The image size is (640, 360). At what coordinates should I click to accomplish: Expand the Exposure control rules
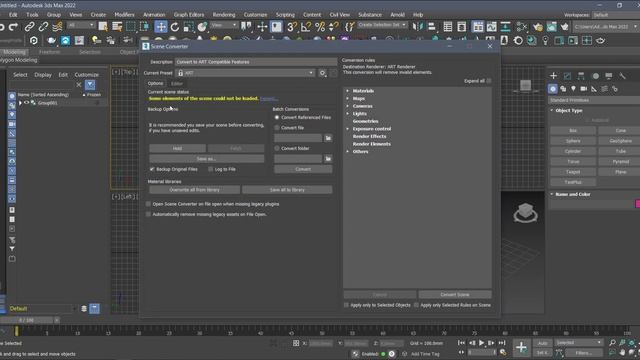(348, 129)
